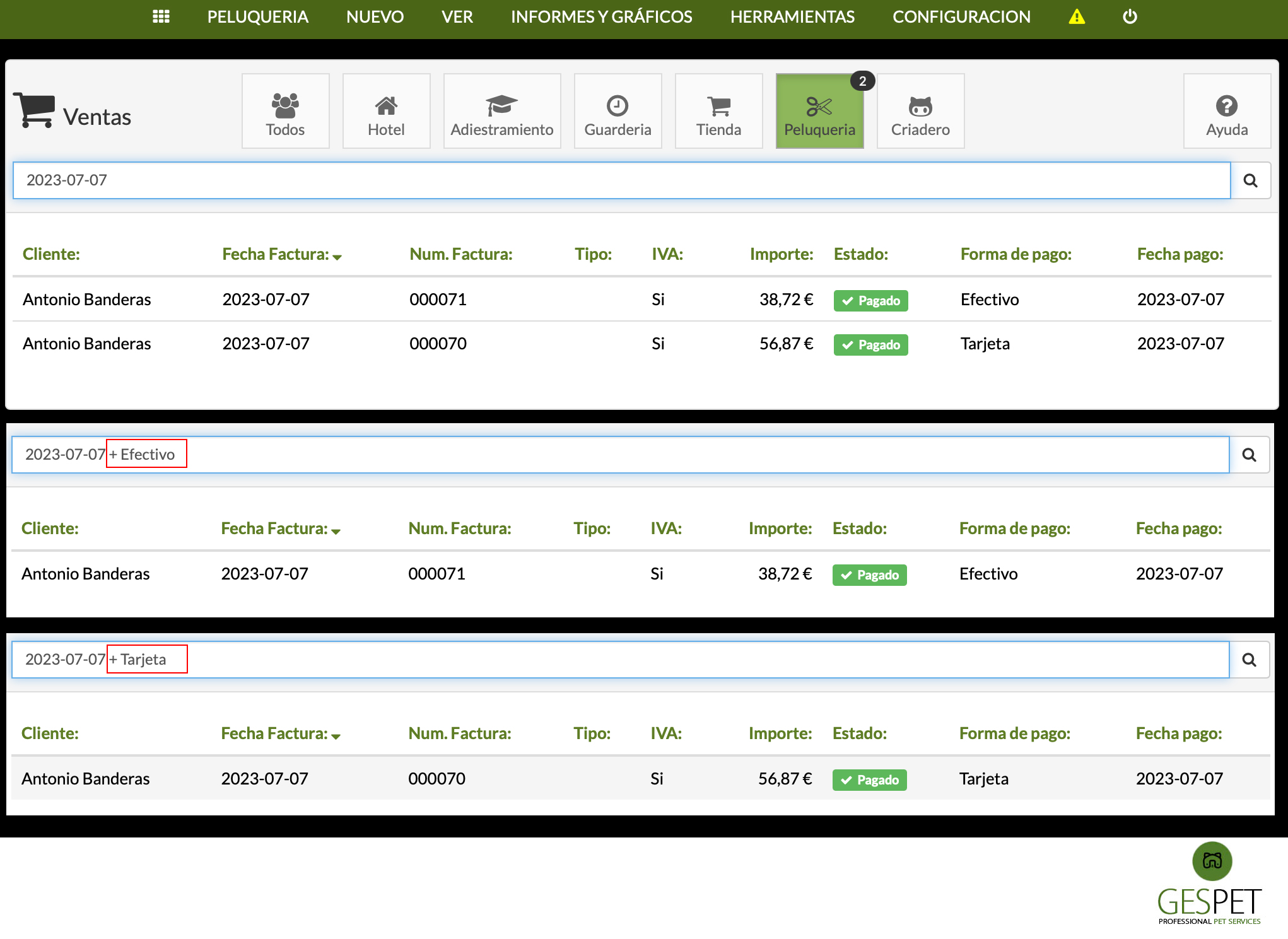
Task: Click the Pagado status on invoice 000071
Action: [x=870, y=301]
